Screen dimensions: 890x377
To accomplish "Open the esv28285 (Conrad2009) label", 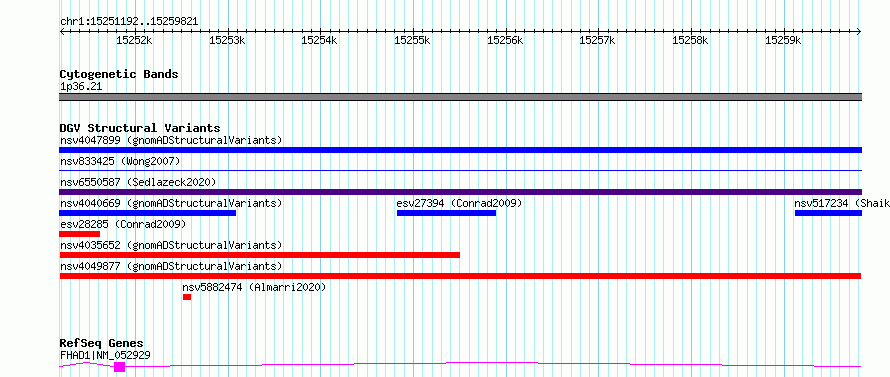I will 123,224.
